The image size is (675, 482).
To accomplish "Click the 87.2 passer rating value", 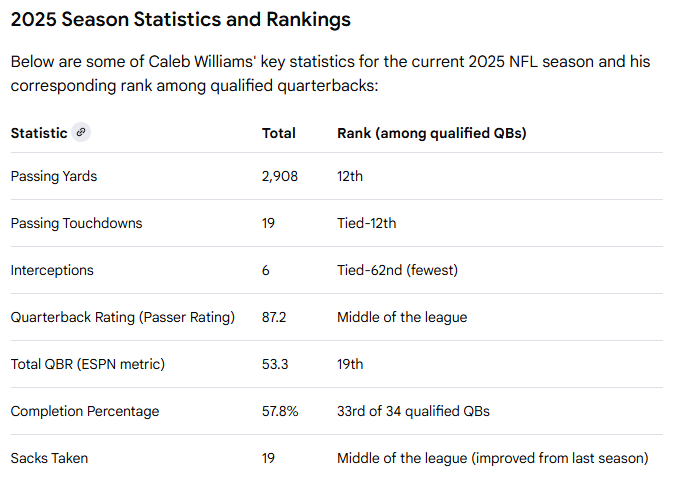I will pyautogui.click(x=274, y=317).
